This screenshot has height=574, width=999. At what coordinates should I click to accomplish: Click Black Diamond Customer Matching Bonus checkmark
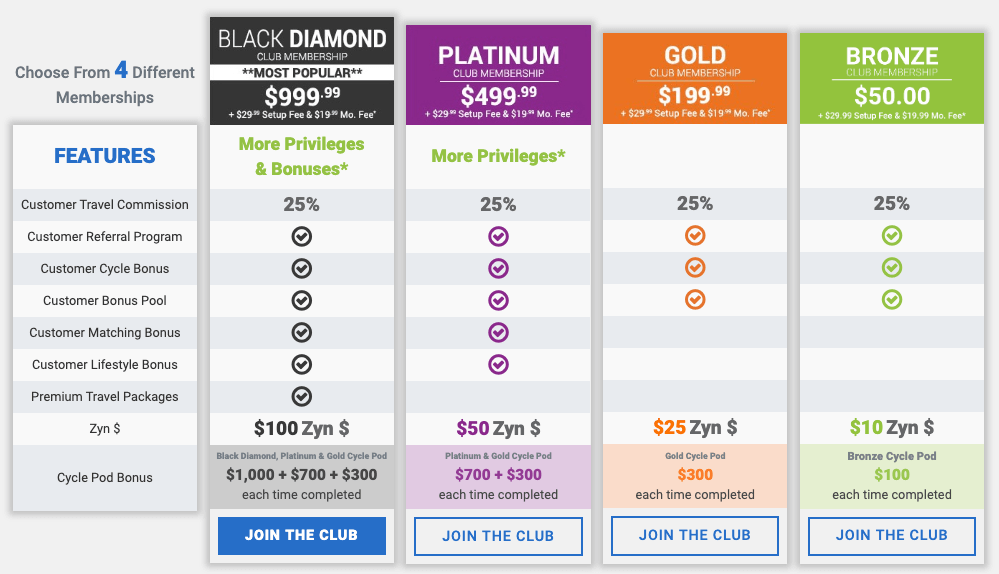point(301,333)
